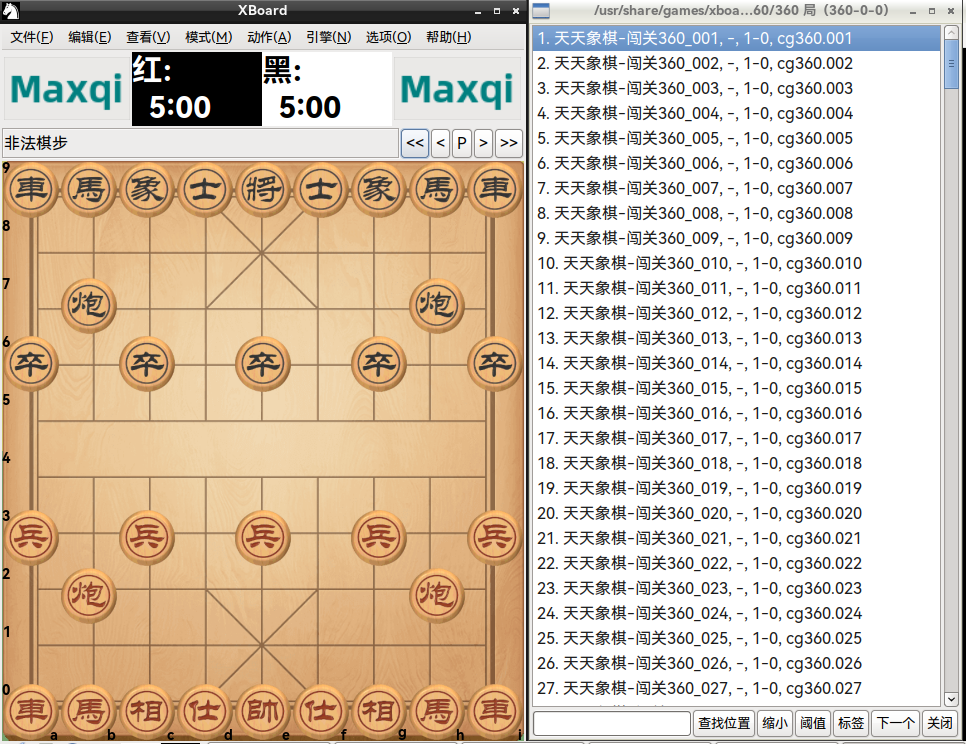Pick the red soldier on file a
Screen dimensions: 966x744
[x=31, y=537]
